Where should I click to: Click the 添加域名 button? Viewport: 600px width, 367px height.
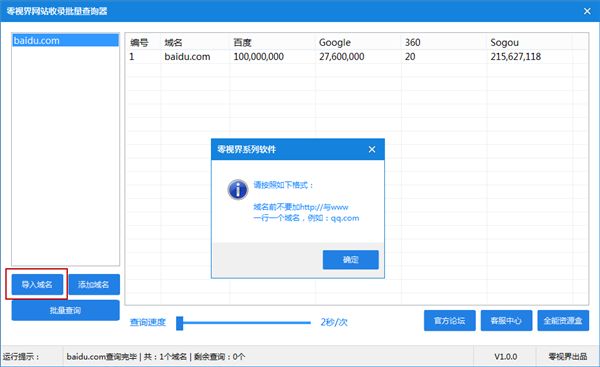[94, 284]
